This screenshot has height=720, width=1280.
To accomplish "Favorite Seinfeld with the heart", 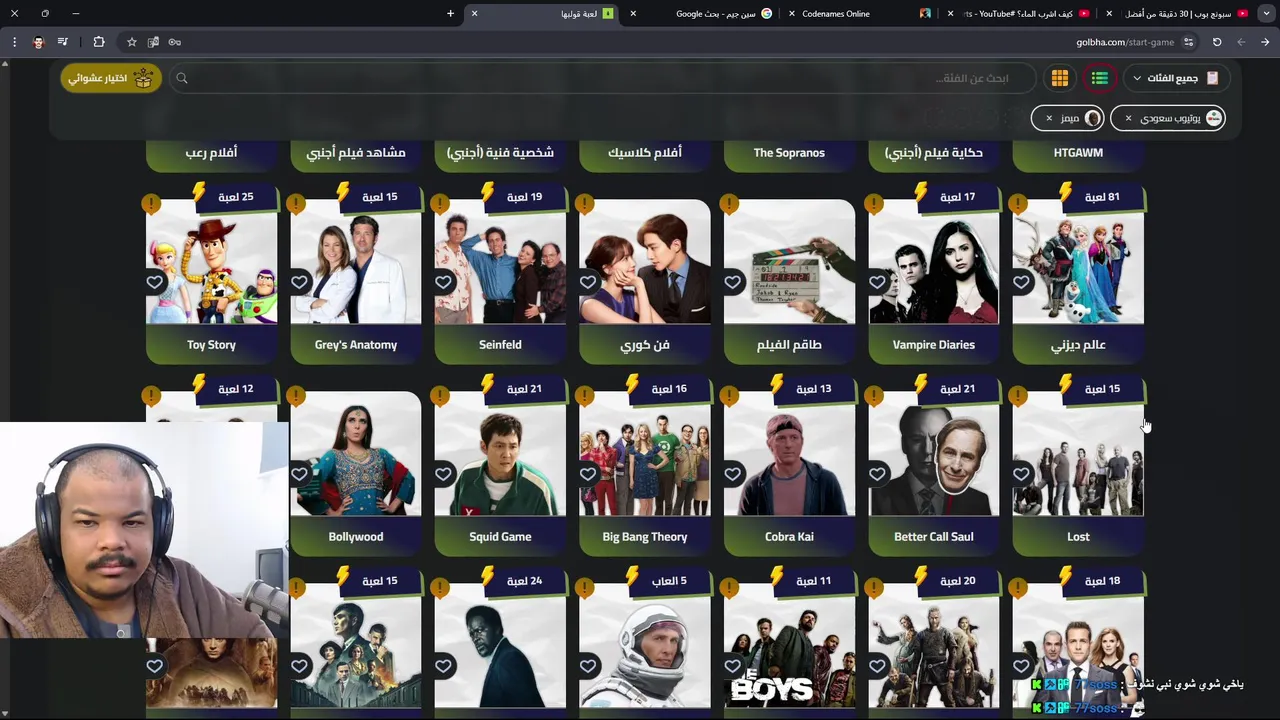I will click(443, 282).
